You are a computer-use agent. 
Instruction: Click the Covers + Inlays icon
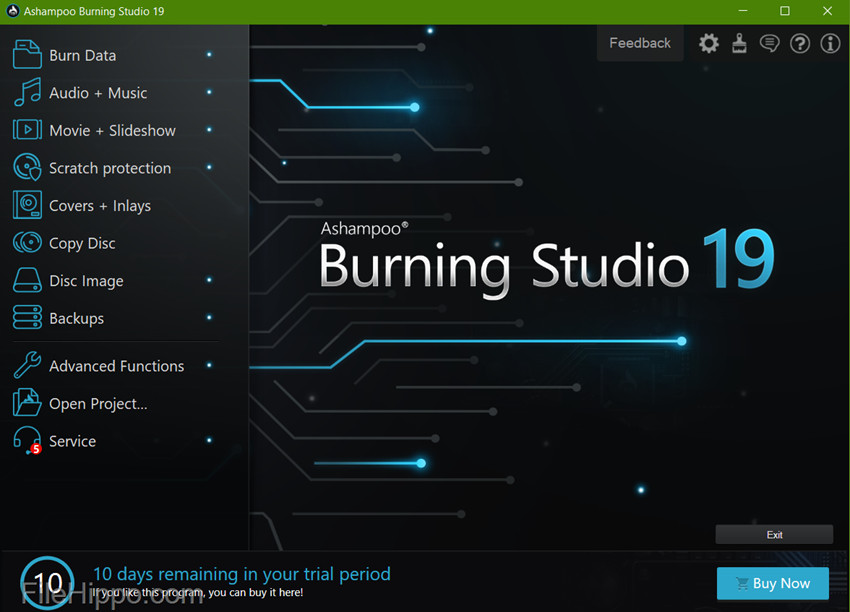tap(26, 205)
